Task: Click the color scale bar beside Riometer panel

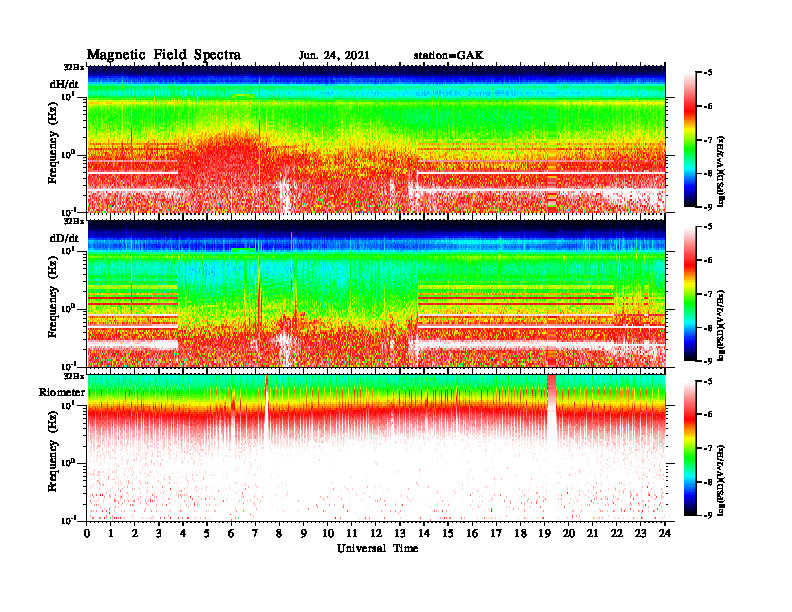Action: click(x=689, y=448)
